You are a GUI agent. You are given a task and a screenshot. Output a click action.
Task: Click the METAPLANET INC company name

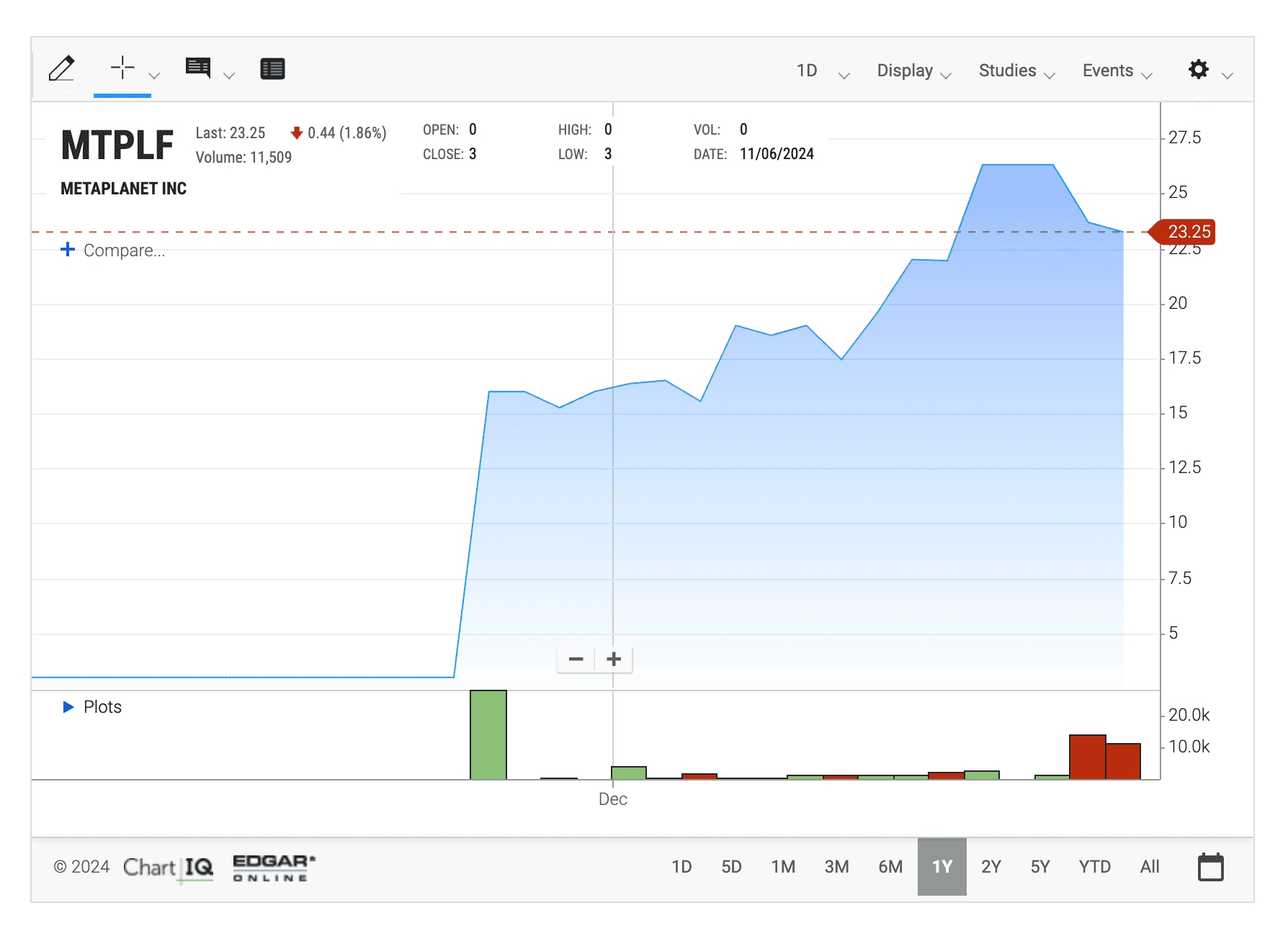pos(123,189)
